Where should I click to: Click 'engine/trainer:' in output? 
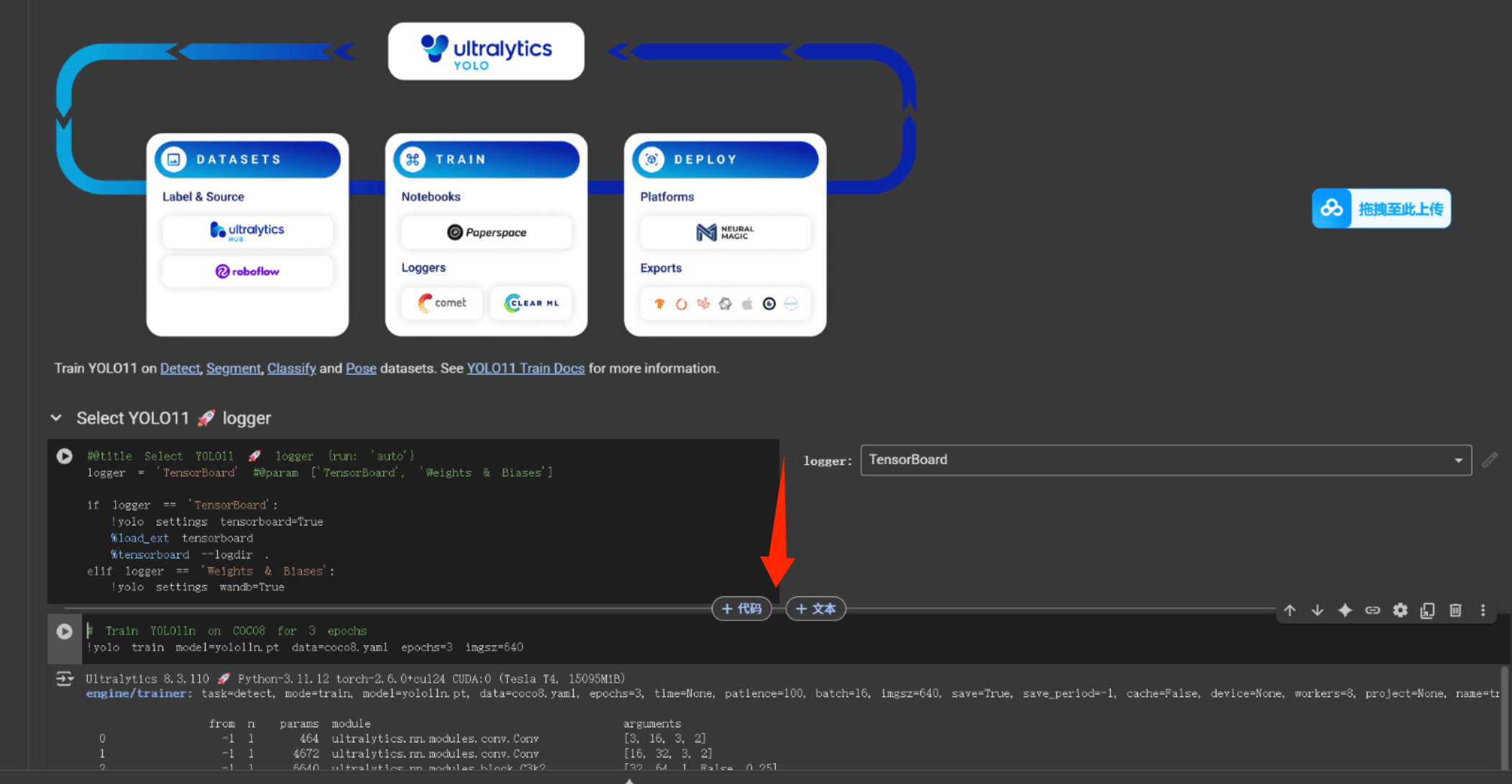139,693
